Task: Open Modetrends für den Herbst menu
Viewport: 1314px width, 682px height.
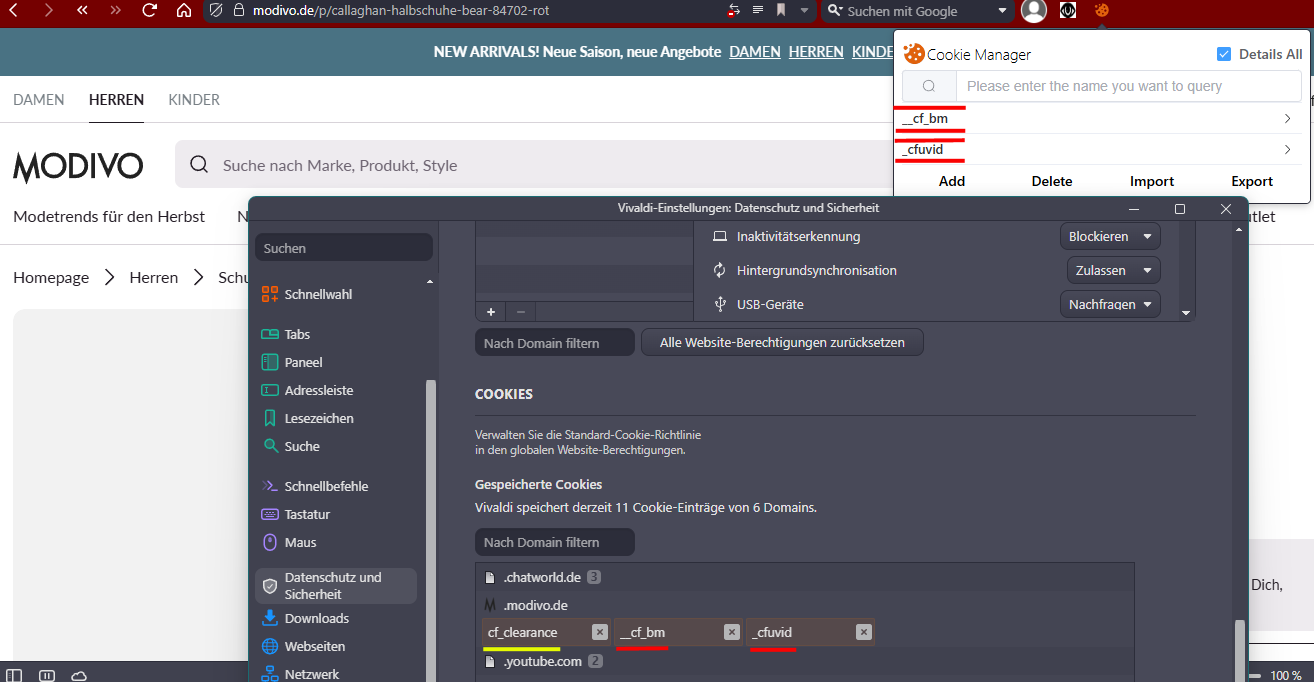Action: tap(109, 216)
